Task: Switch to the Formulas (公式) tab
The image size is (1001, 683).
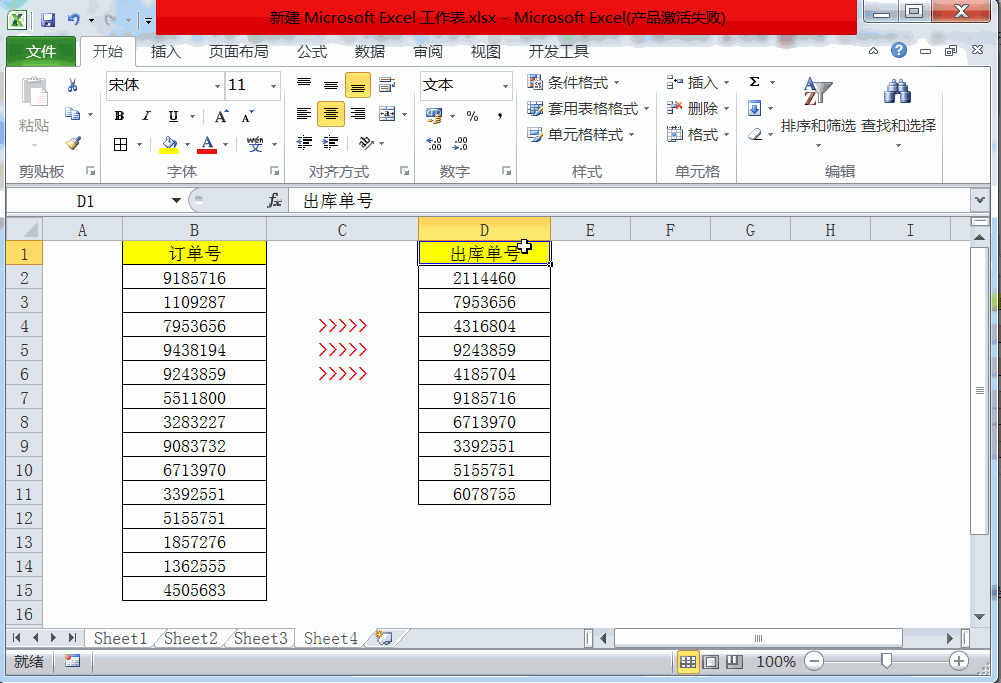Action: (x=312, y=52)
